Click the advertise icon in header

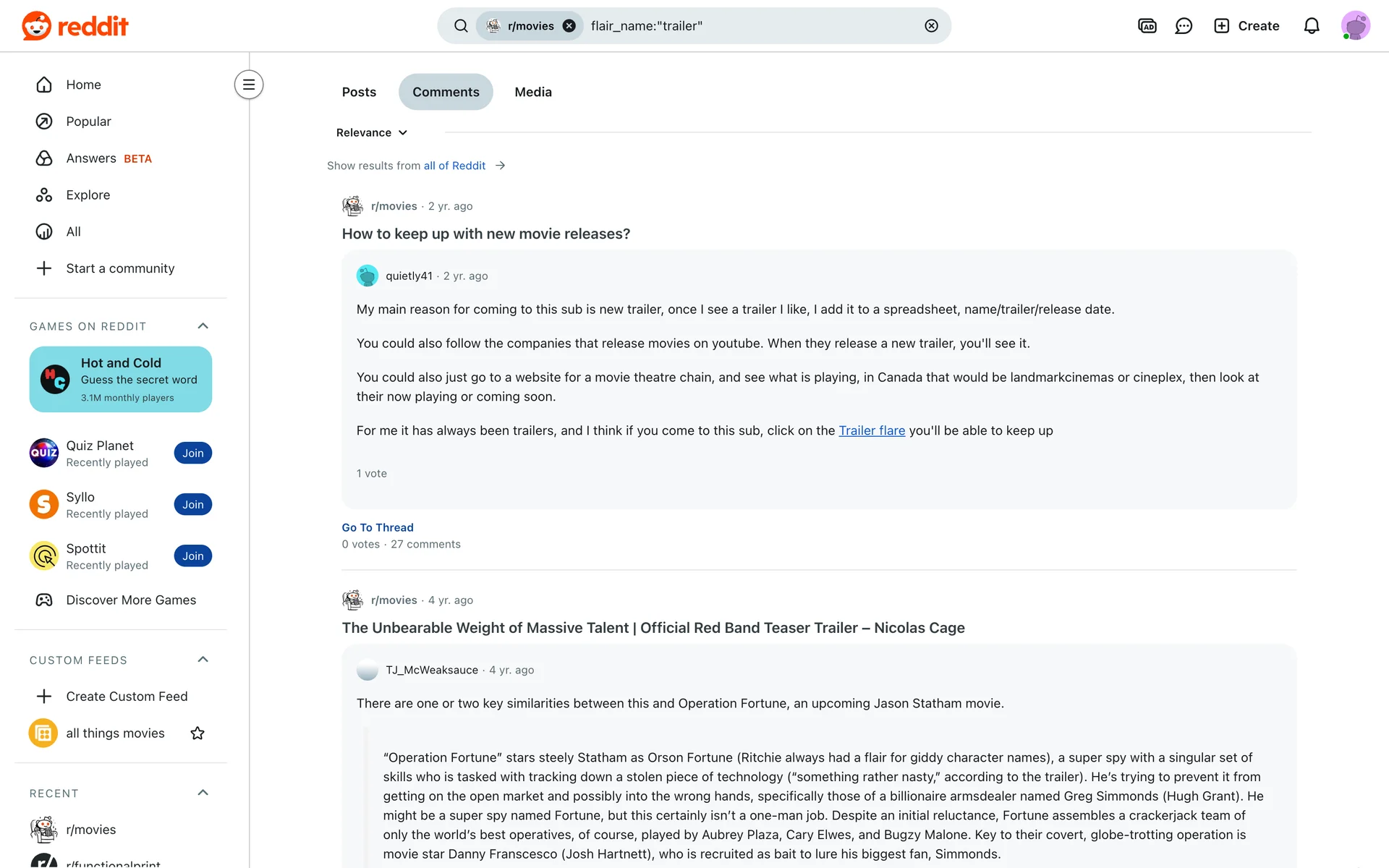pos(1147,26)
